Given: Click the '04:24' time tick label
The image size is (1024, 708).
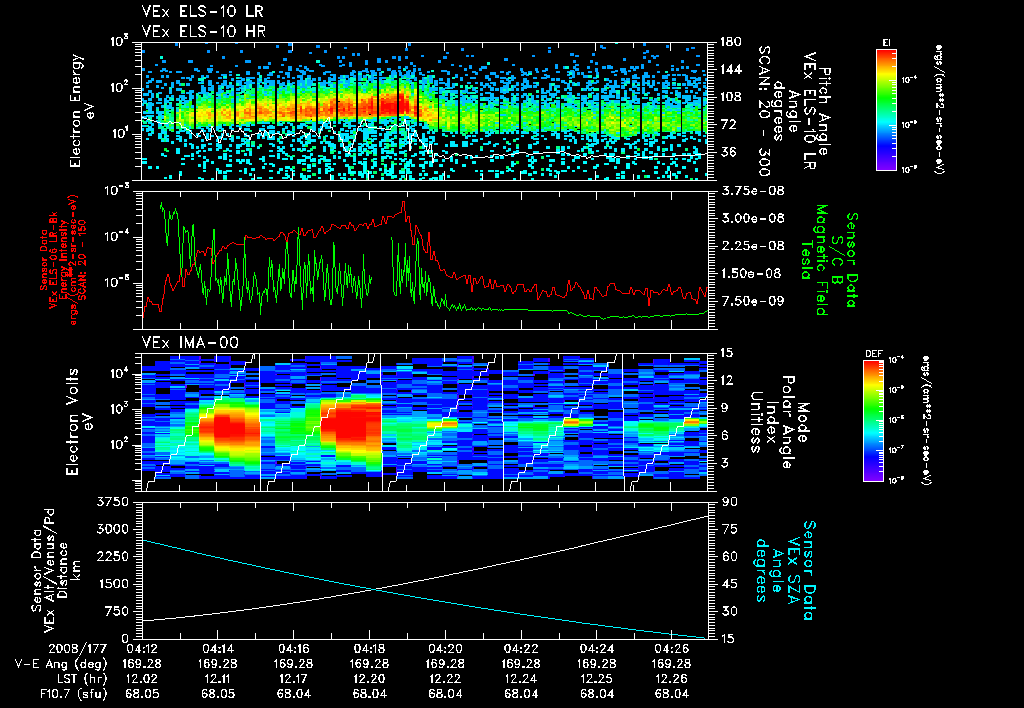Looking at the screenshot, I should click(597, 650).
